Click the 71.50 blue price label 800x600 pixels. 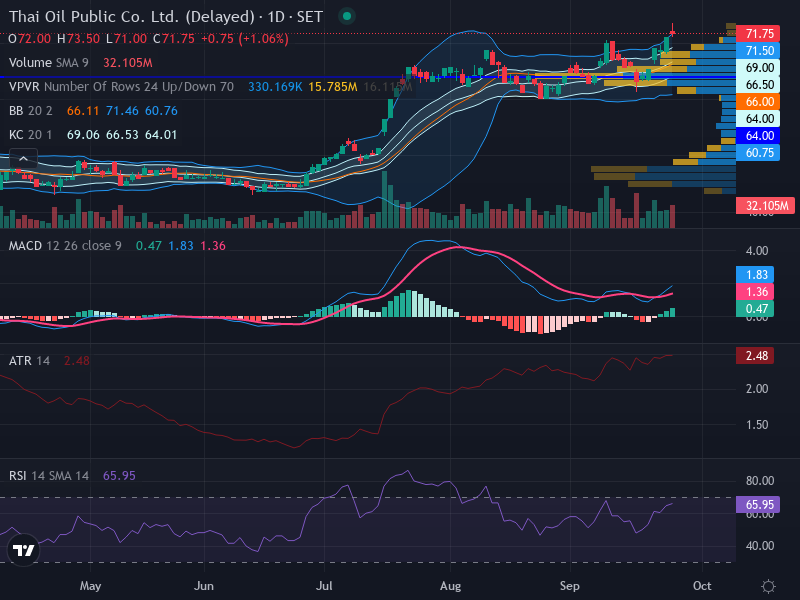pos(758,51)
